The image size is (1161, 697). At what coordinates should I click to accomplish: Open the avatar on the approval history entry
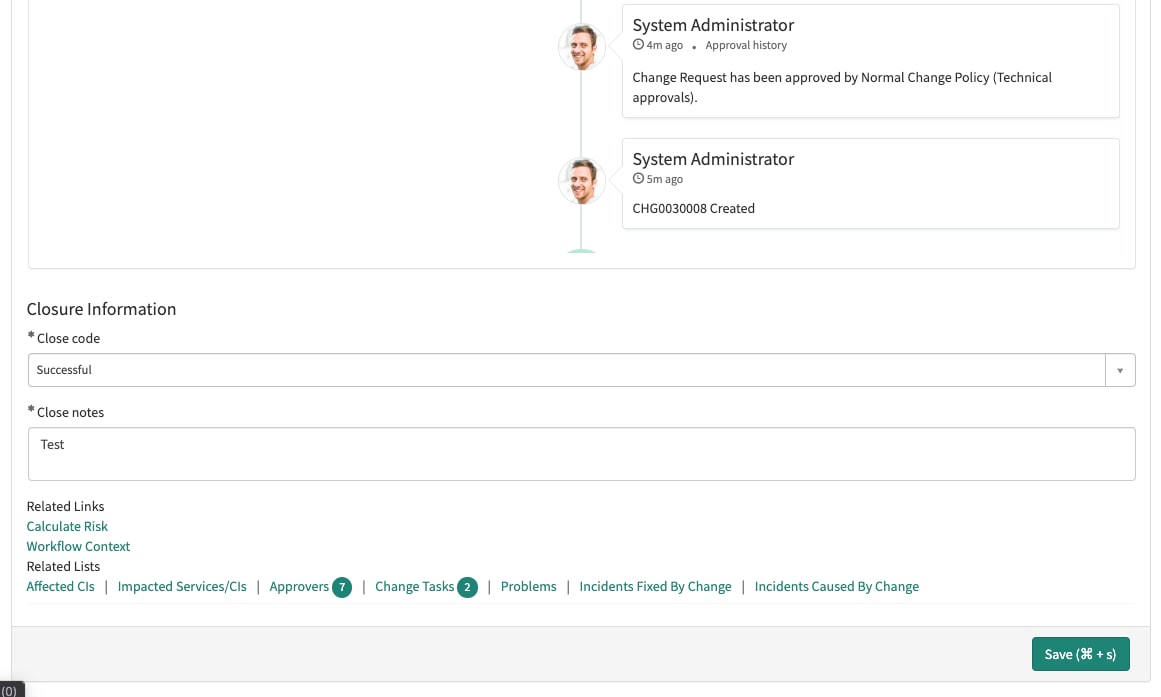(581, 46)
